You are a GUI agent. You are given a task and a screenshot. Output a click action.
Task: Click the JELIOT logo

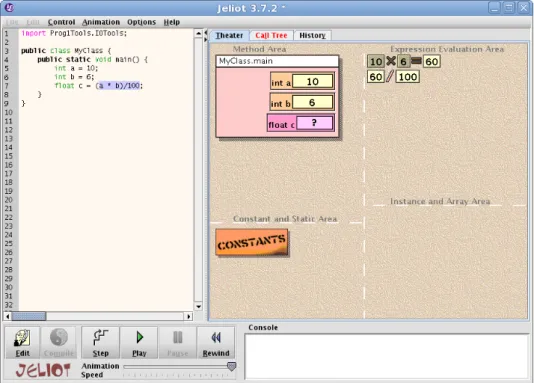coord(43,370)
